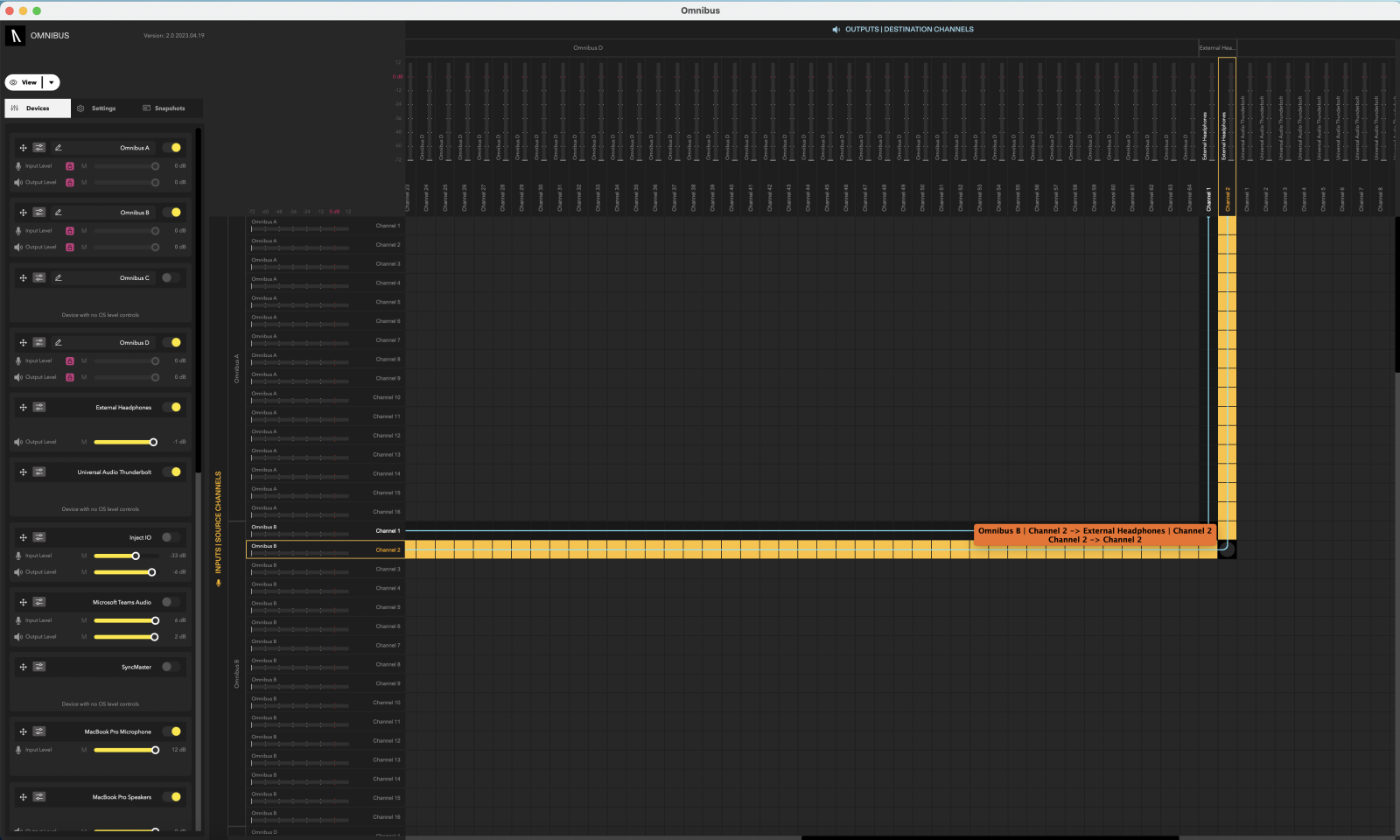This screenshot has height=840, width=1400.
Task: Click the View button
Action: [24, 83]
